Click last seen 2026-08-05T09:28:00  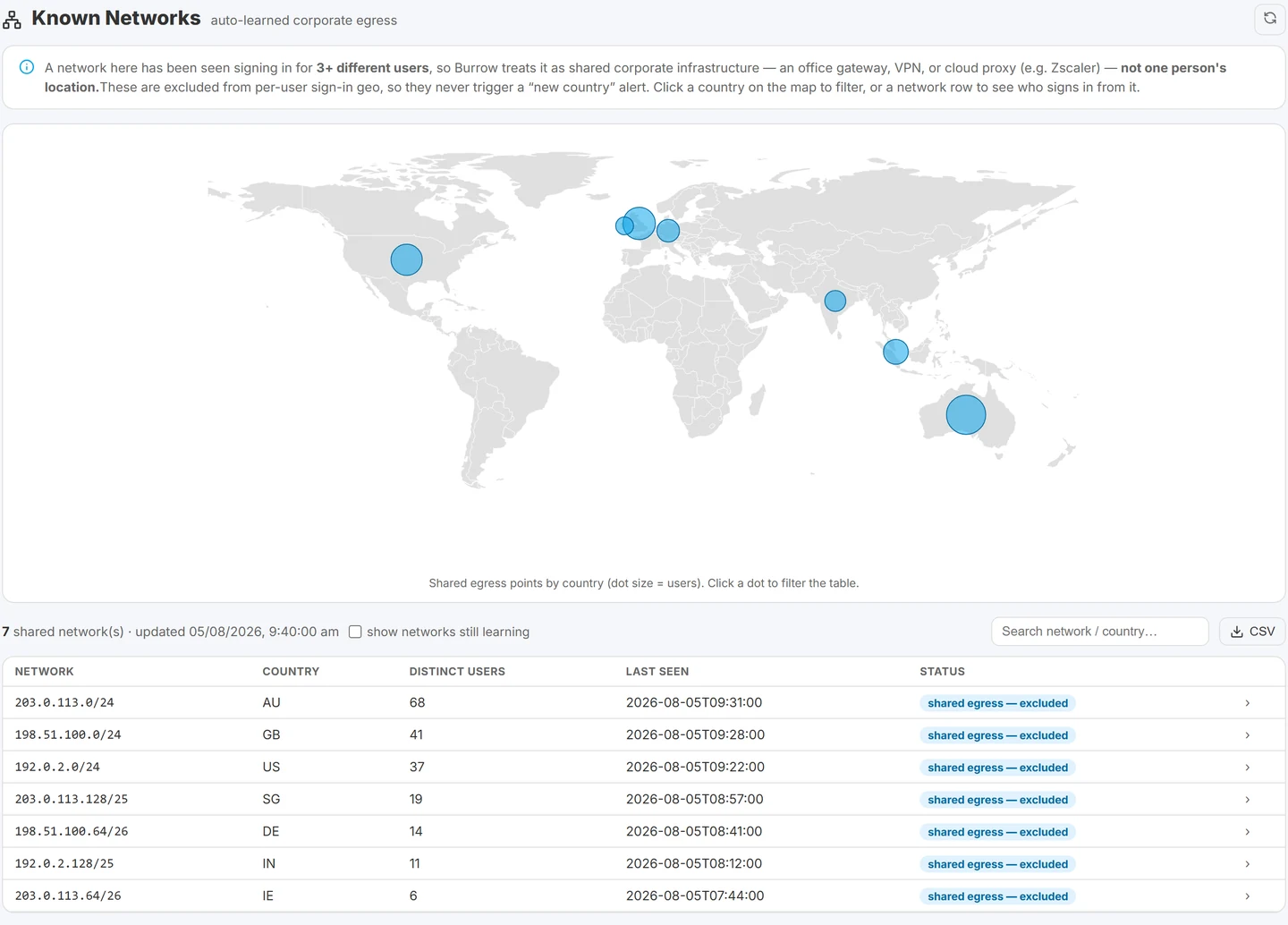point(695,735)
